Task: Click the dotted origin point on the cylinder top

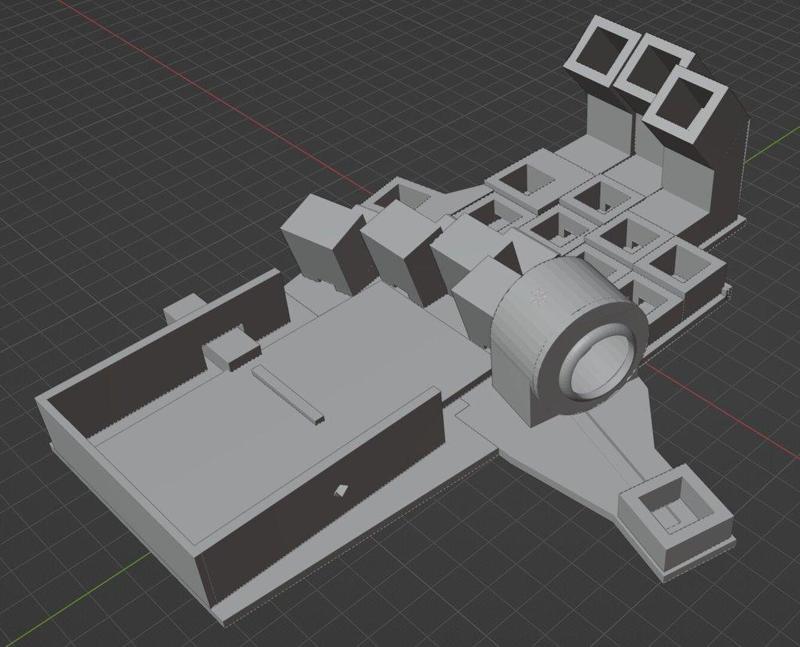Action: (x=537, y=295)
